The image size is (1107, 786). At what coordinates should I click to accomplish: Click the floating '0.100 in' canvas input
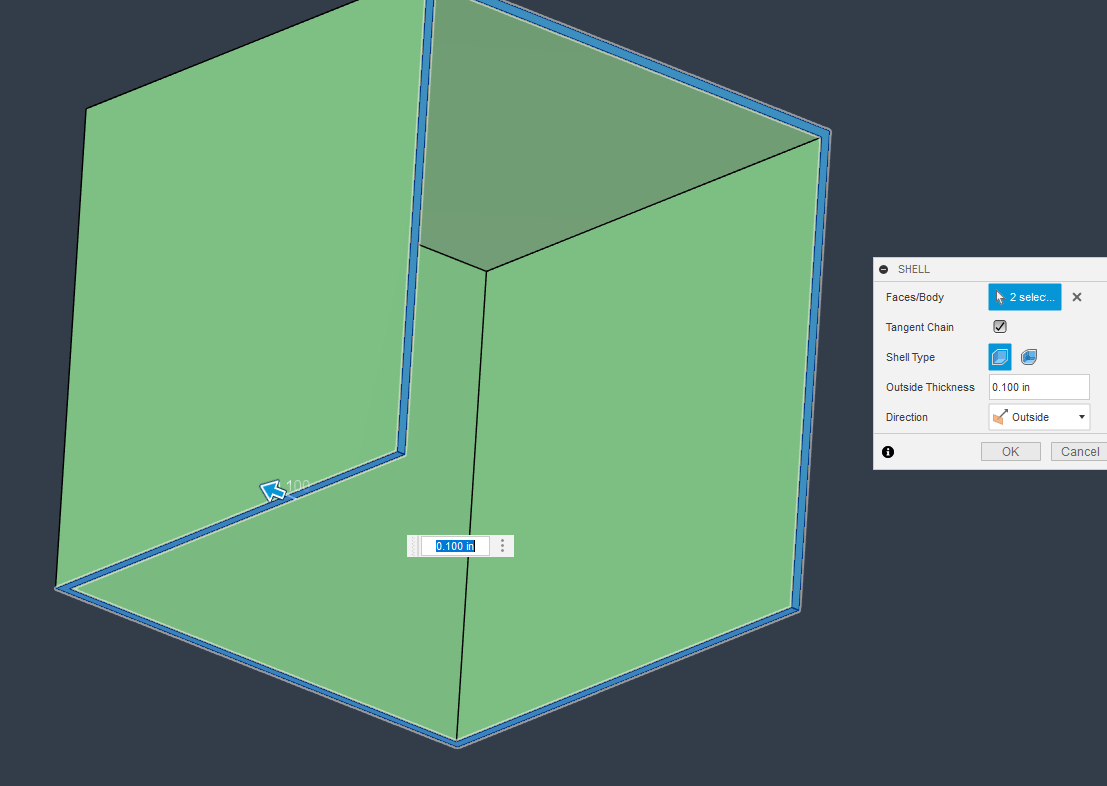455,546
